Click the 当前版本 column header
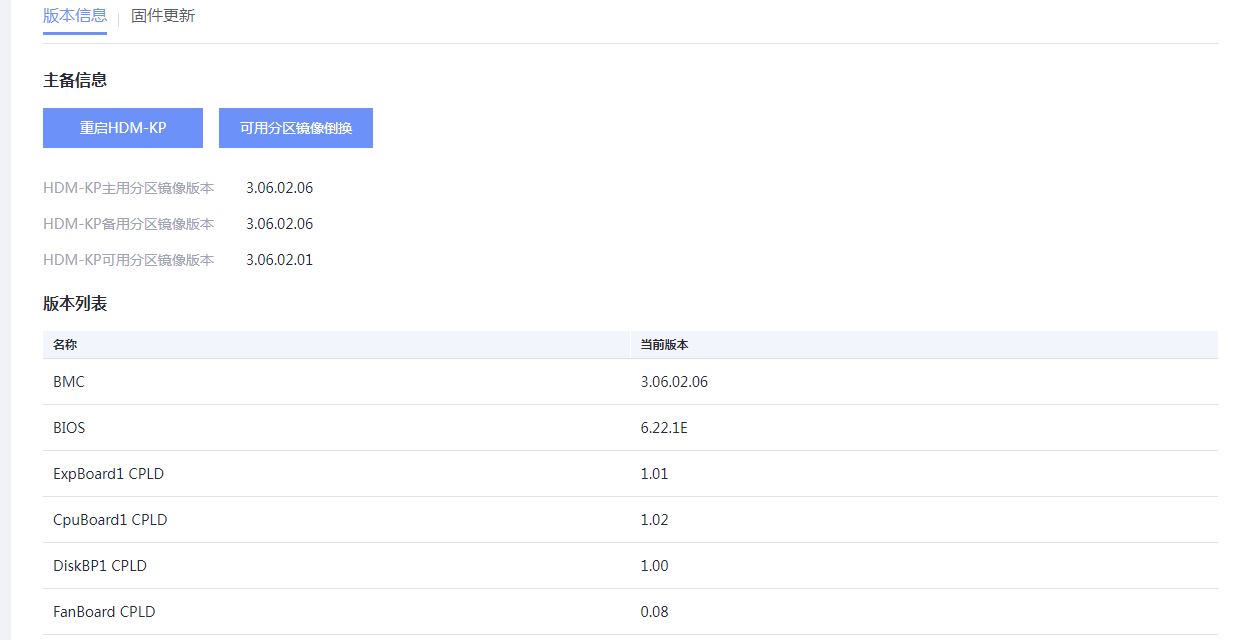The width and height of the screenshot is (1250, 640). pyautogui.click(x=664, y=344)
